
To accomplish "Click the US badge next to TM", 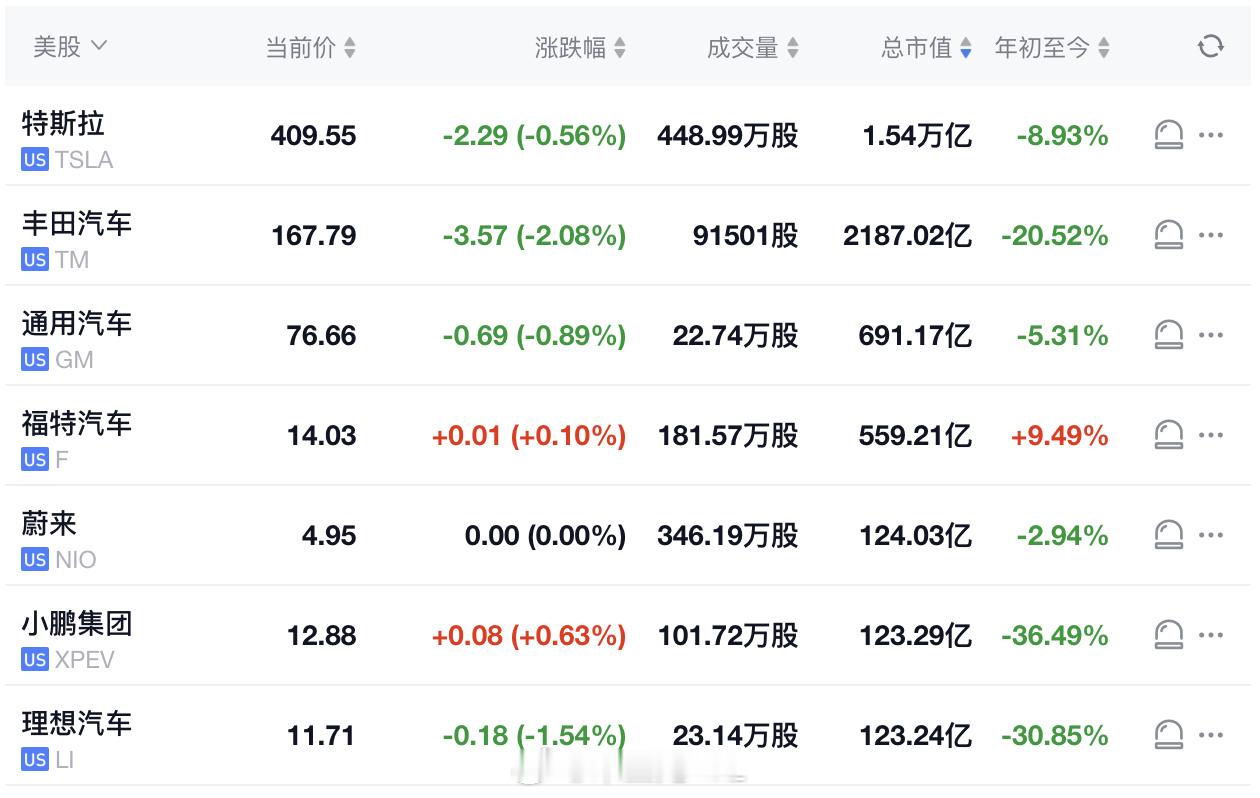I will tap(35, 260).
